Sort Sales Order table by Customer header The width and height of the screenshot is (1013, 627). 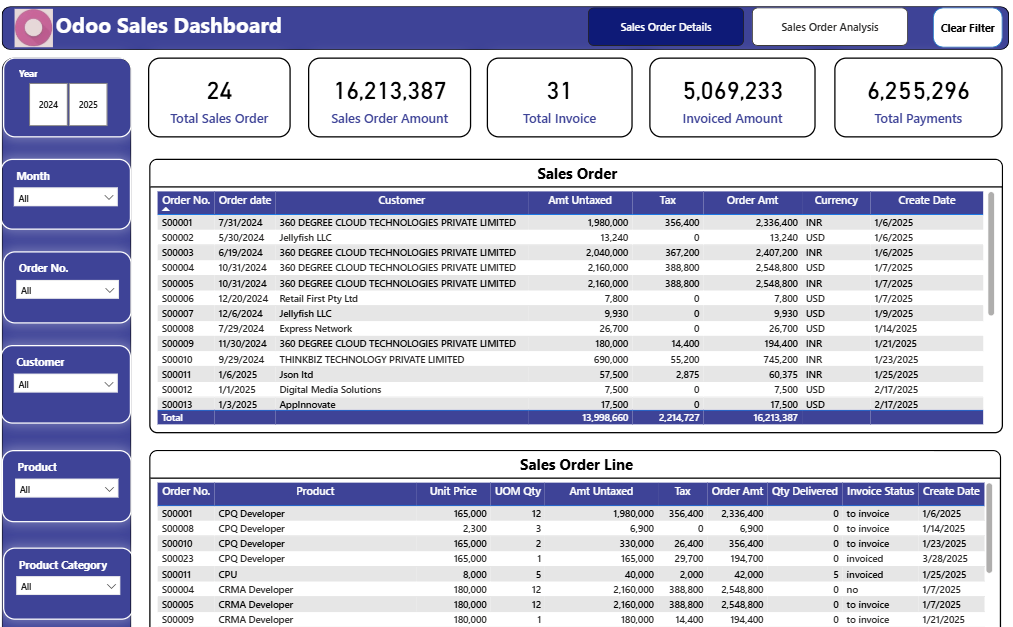click(x=401, y=201)
